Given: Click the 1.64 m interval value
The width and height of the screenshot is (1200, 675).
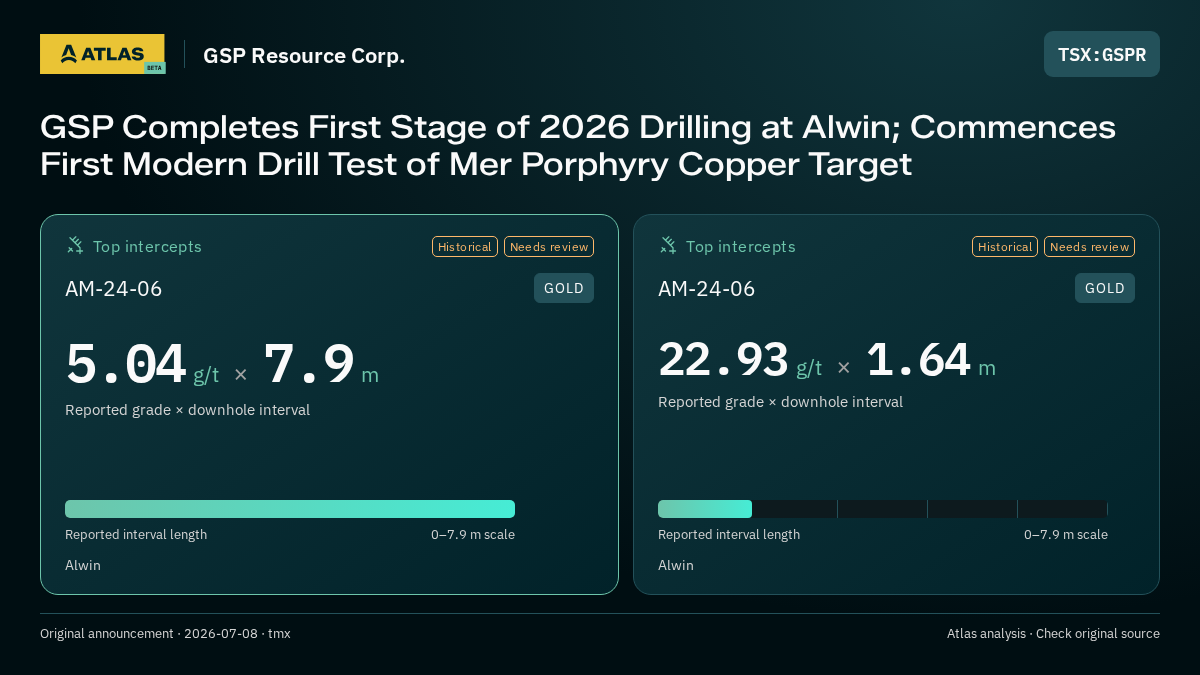Looking at the screenshot, I should tap(931, 360).
